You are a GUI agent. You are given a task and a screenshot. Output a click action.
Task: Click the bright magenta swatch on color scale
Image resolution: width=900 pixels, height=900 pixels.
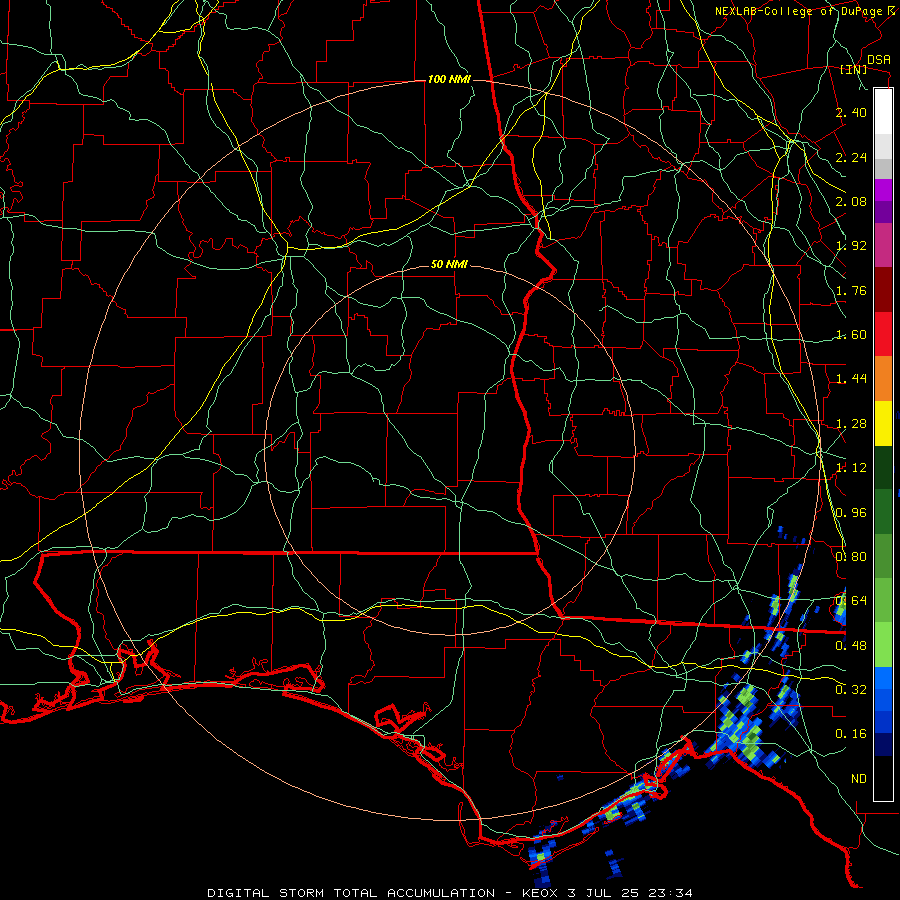click(883, 190)
